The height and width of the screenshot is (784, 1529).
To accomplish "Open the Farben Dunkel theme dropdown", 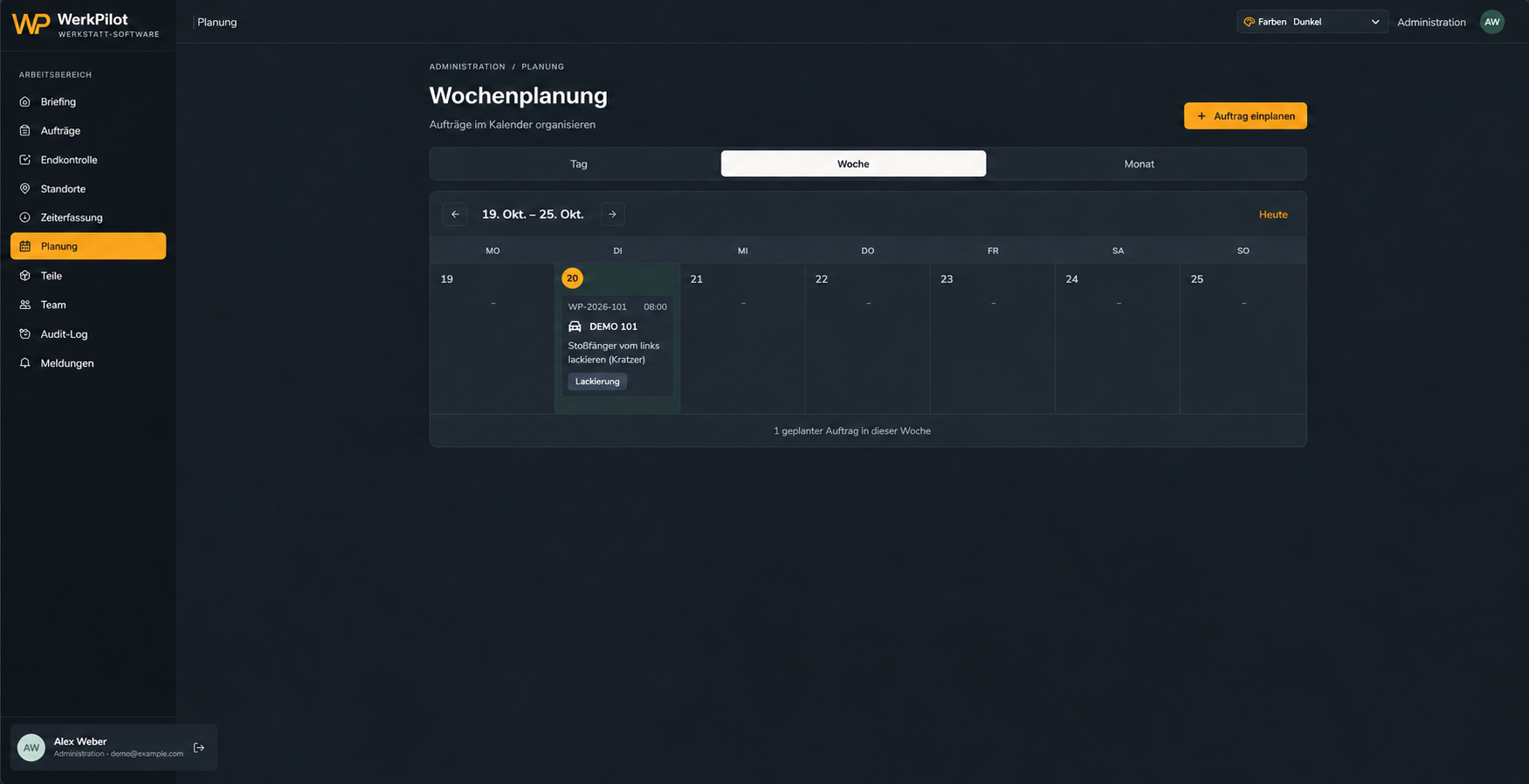I will click(x=1312, y=22).
